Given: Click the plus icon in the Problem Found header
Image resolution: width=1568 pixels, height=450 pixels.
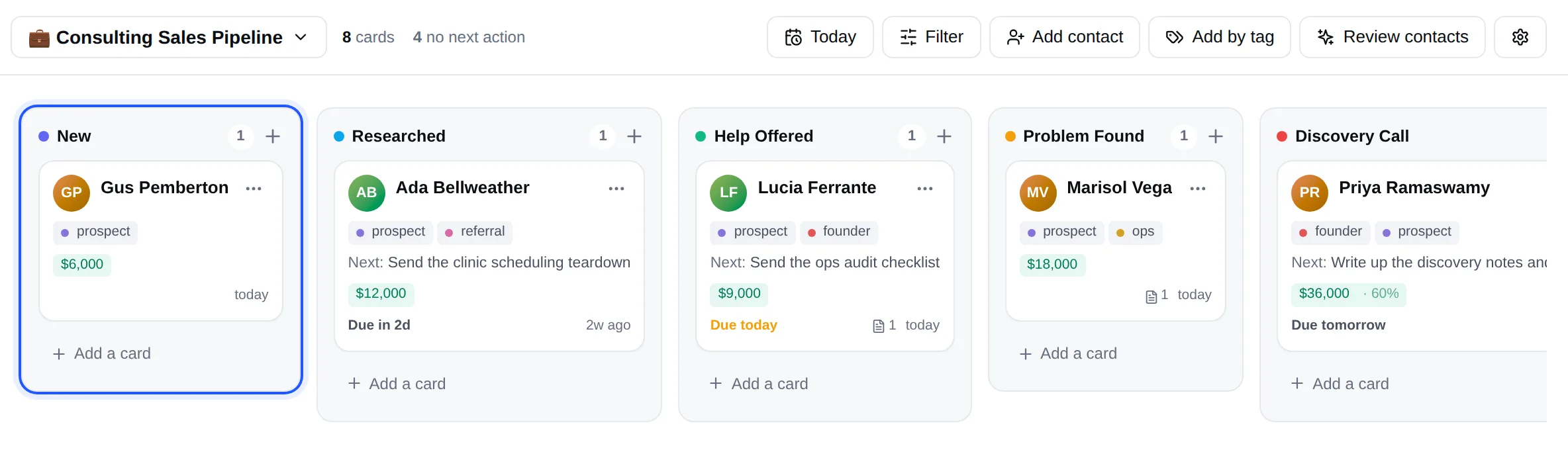Looking at the screenshot, I should (x=1216, y=136).
